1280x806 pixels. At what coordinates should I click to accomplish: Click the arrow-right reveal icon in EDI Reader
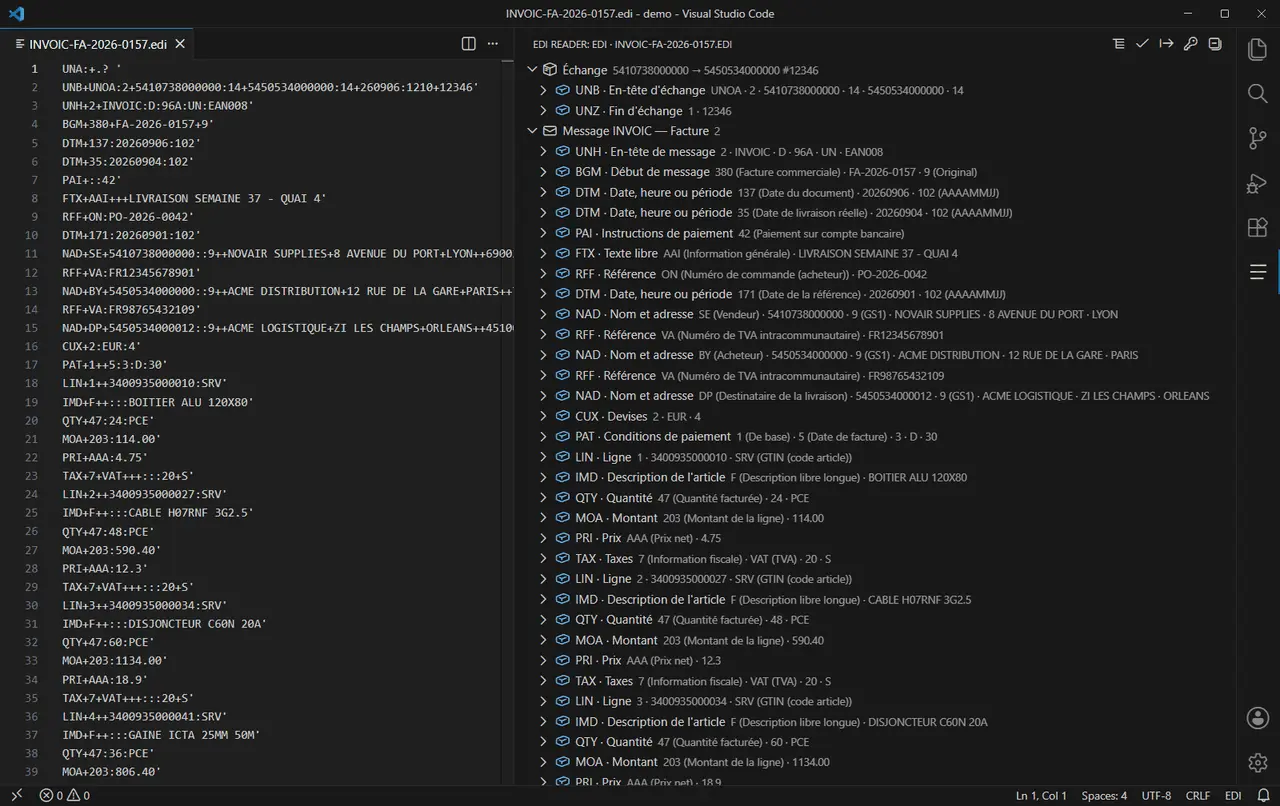1167,44
